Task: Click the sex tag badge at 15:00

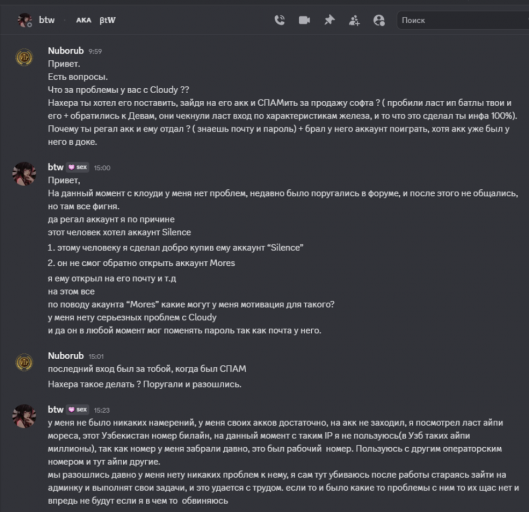Action: [78, 167]
